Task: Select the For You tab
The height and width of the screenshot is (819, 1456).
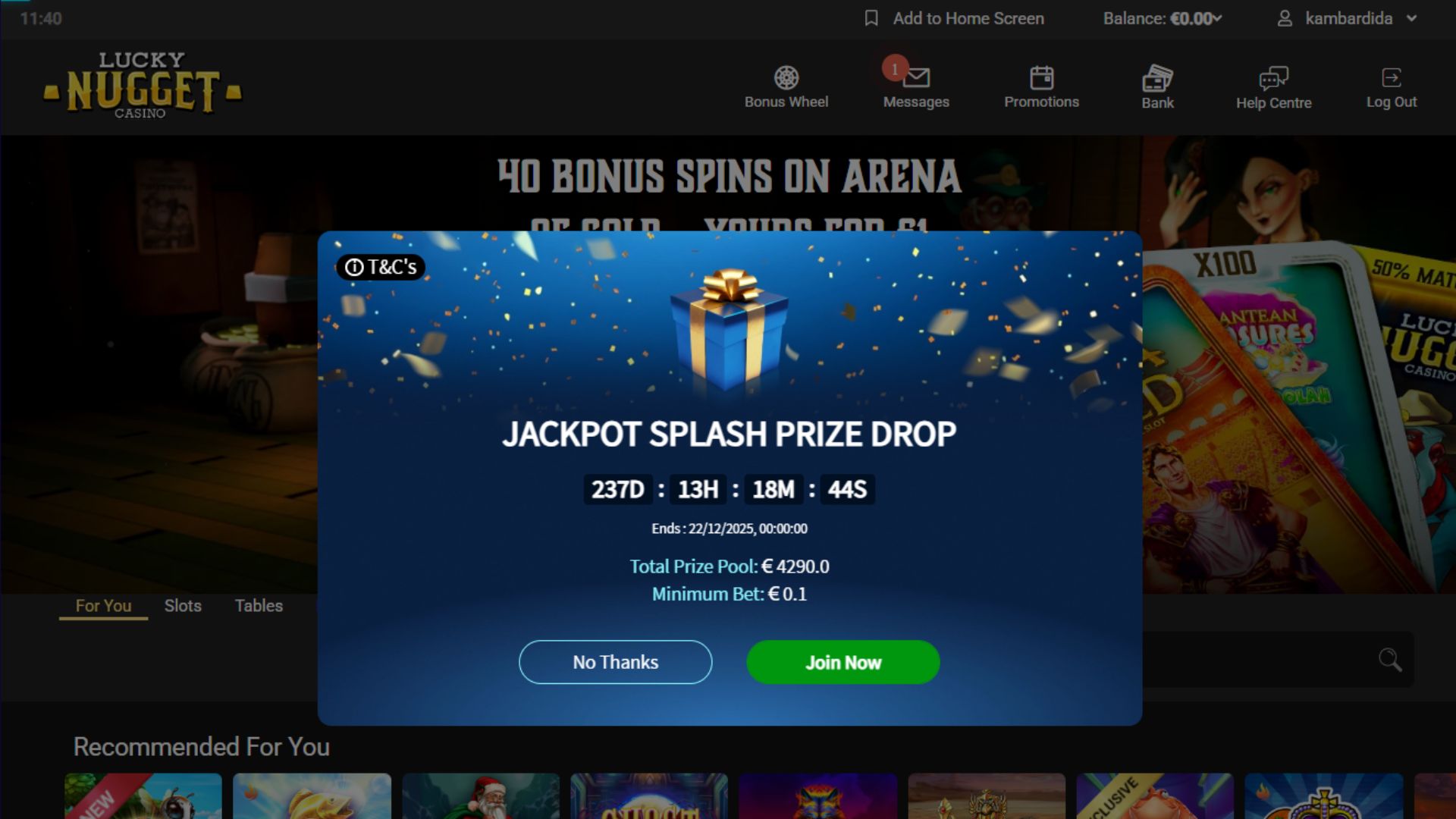Action: pos(103,606)
